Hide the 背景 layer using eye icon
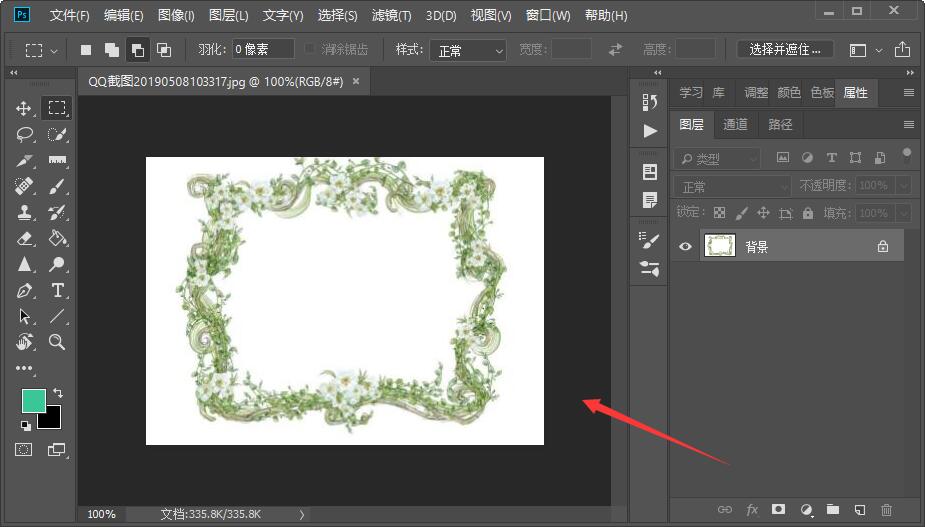925x527 pixels. [x=685, y=246]
